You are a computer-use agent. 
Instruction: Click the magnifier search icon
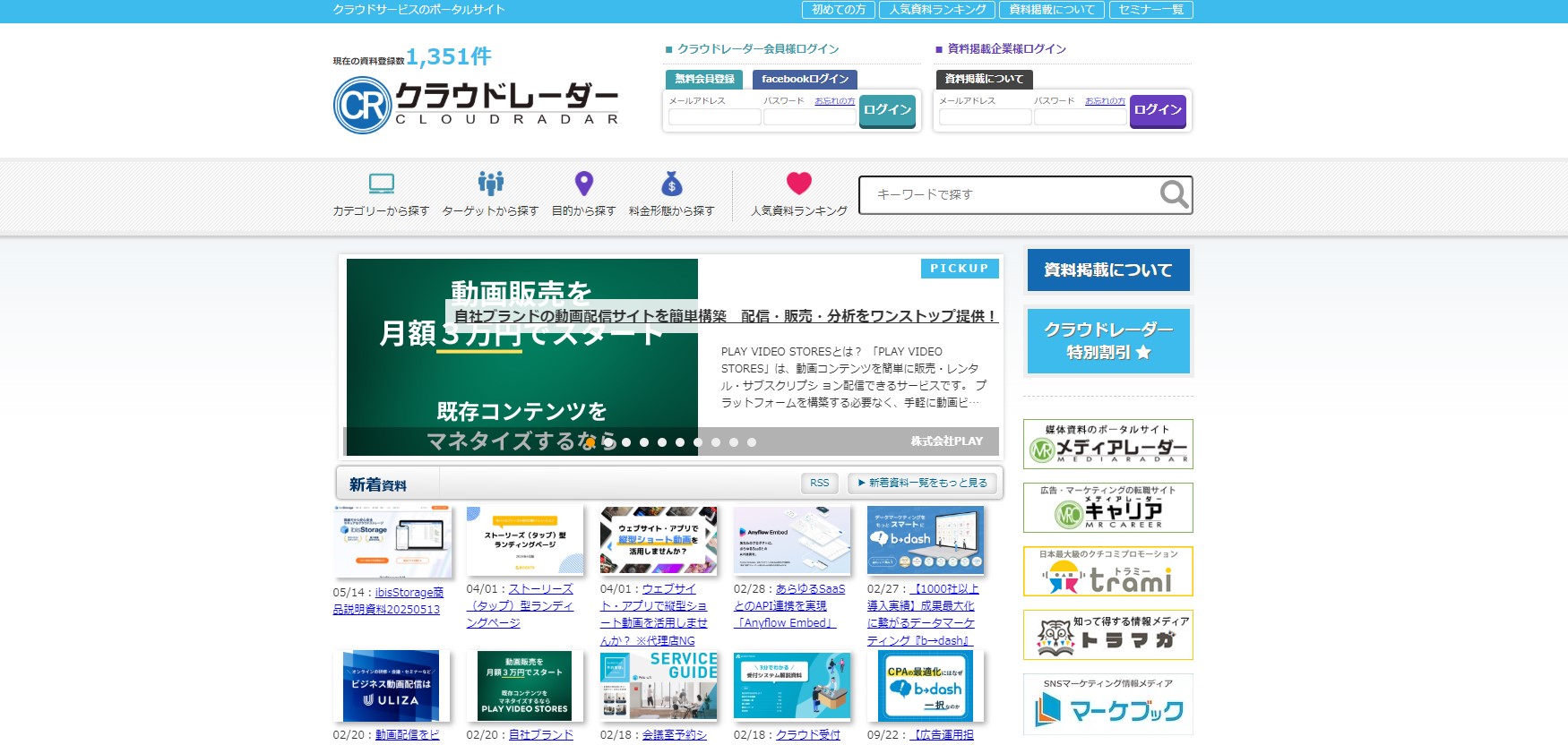coord(1174,194)
